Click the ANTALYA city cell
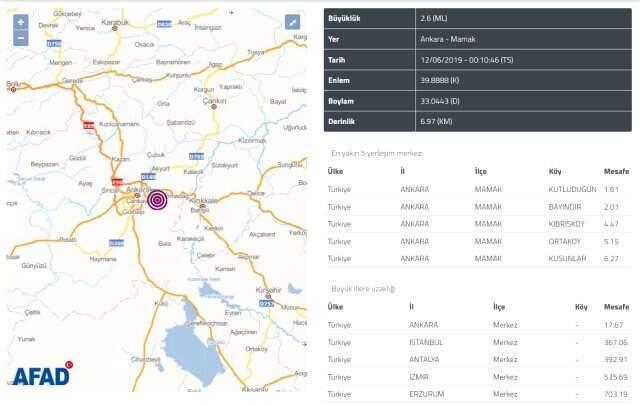 click(424, 359)
